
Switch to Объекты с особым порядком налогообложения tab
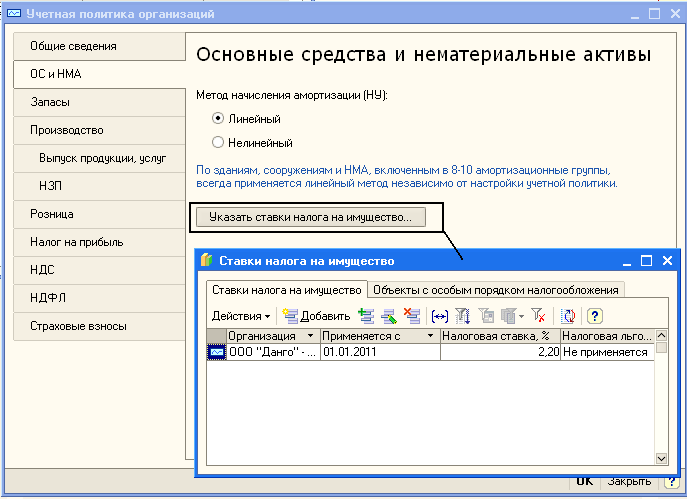pos(496,290)
